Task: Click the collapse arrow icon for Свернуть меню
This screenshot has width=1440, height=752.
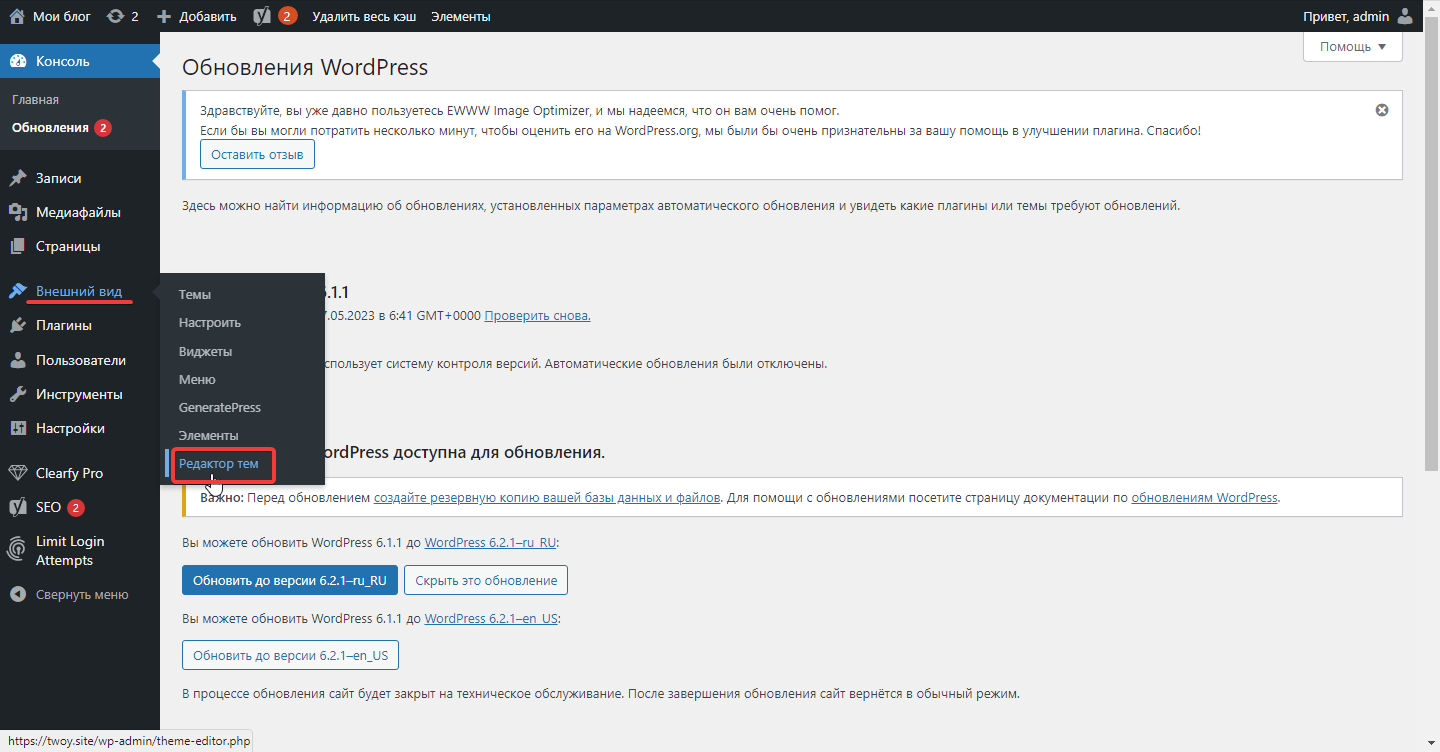Action: pyautogui.click(x=18, y=594)
